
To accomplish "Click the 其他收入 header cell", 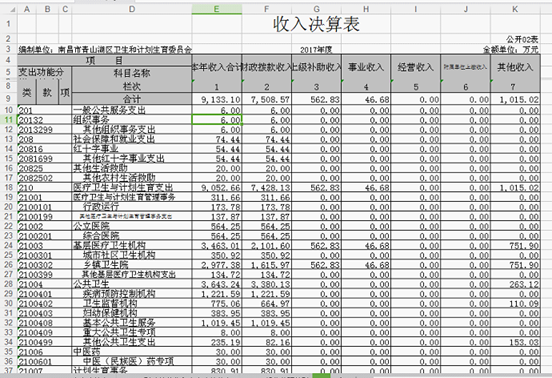I will pos(515,67).
